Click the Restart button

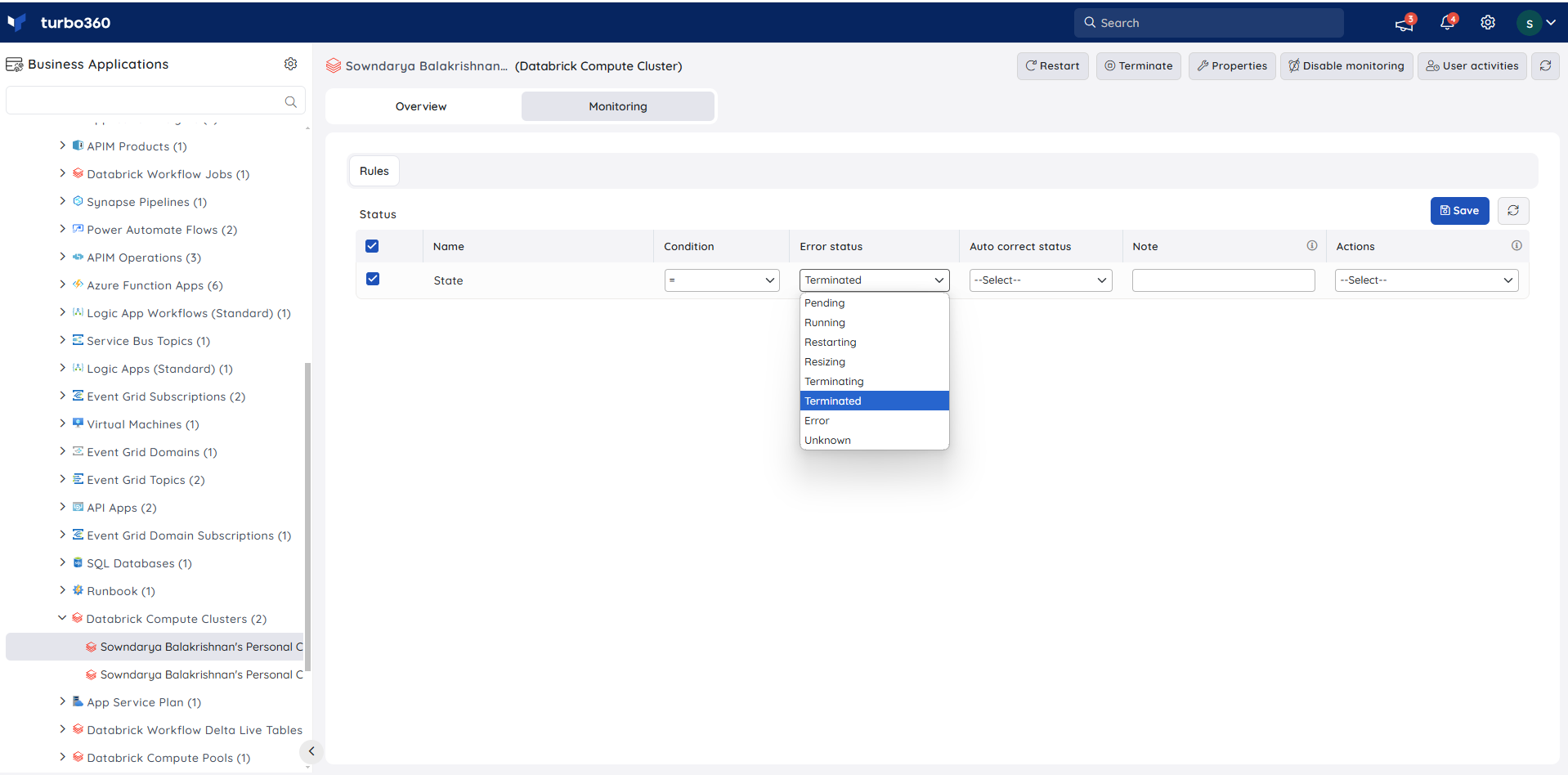pyautogui.click(x=1052, y=66)
